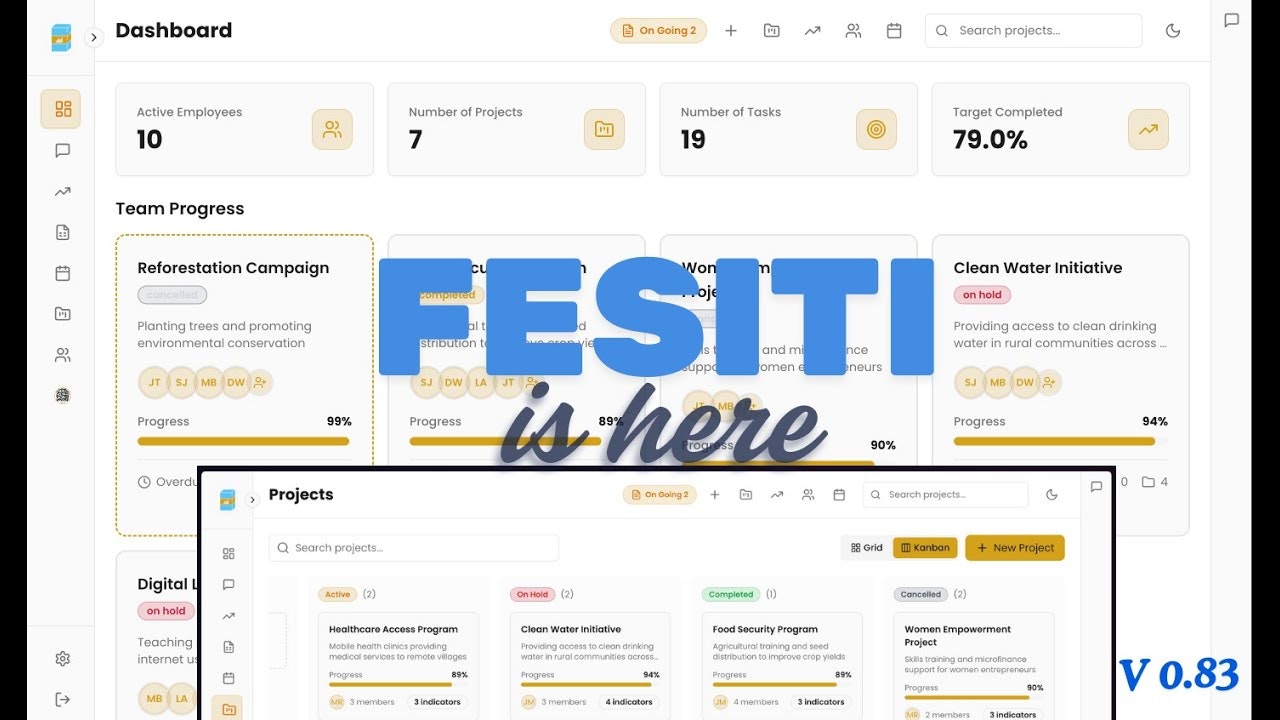Click cancelled badge on Reforestation Campaign
Image resolution: width=1280 pixels, height=720 pixels.
coord(172,295)
